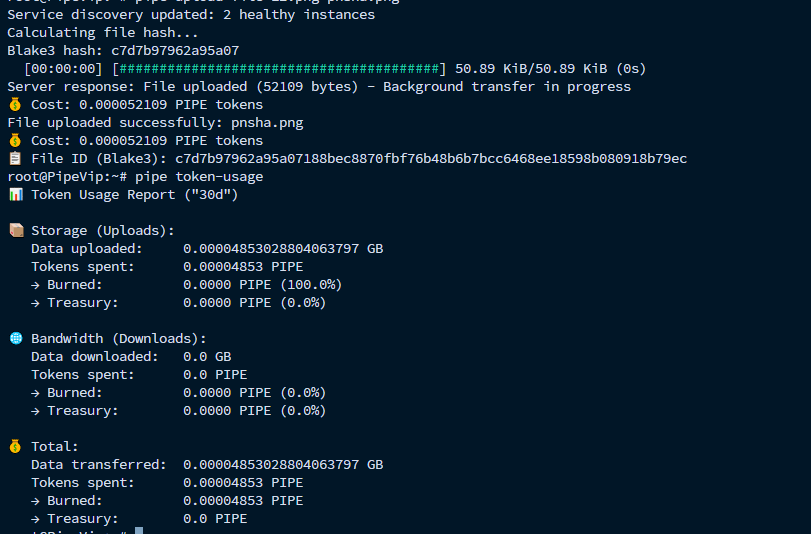Click Storage Burned value "0.0000 PIPE (100.0%)"

[x=262, y=285]
